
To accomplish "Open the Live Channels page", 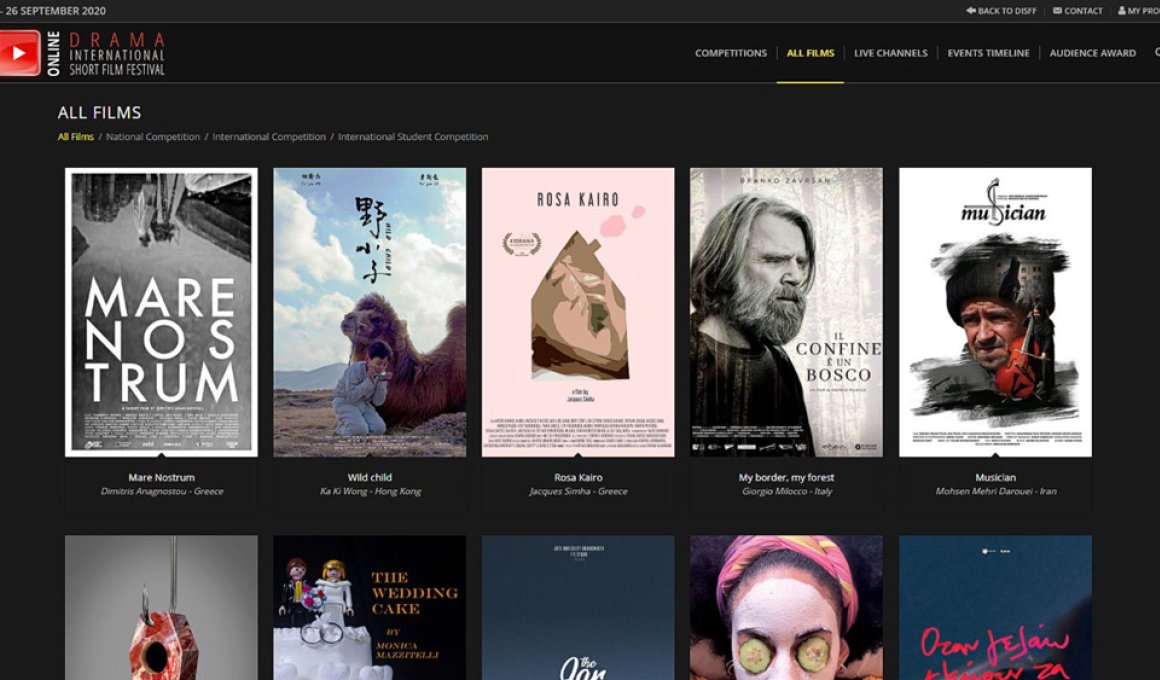I will [890, 53].
